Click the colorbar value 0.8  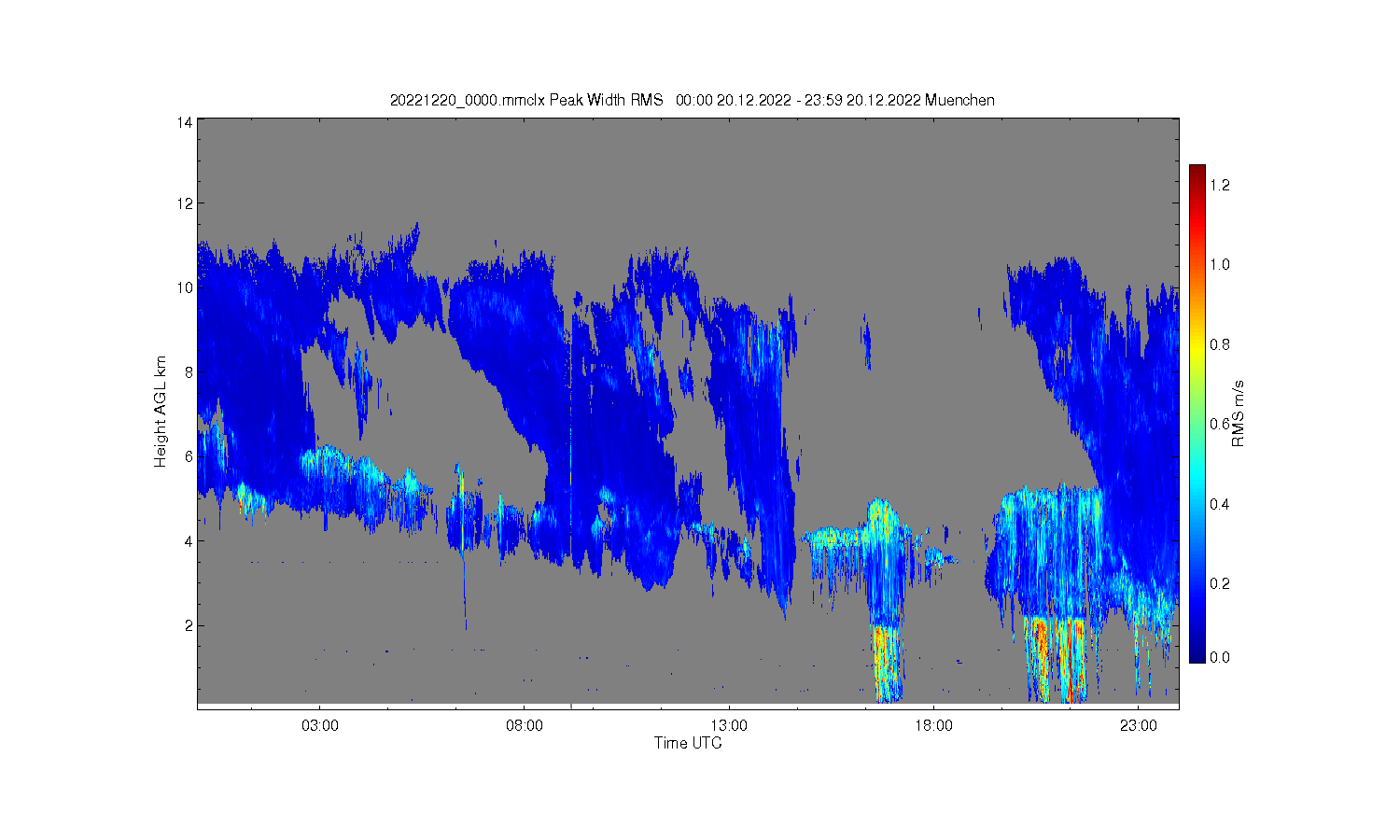[1220, 344]
